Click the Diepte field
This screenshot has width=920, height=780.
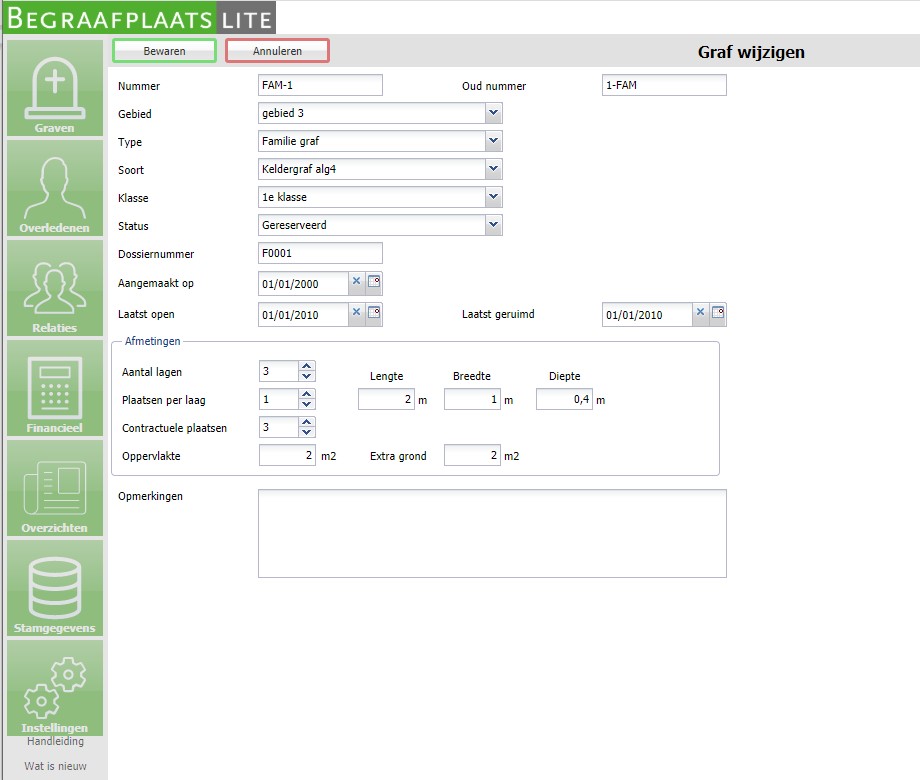pos(564,399)
